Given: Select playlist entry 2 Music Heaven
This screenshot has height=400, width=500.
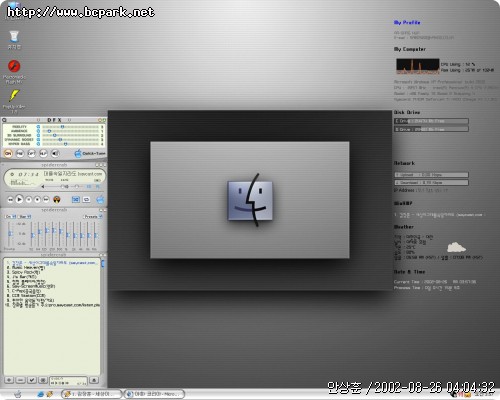Looking at the screenshot, I should [x=26, y=268].
